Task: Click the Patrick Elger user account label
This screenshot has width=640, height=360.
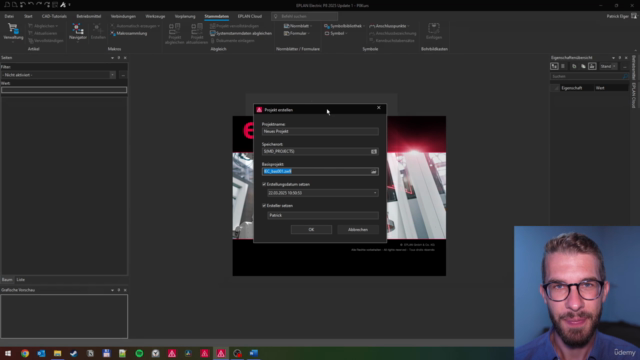Action: pyautogui.click(x=618, y=16)
